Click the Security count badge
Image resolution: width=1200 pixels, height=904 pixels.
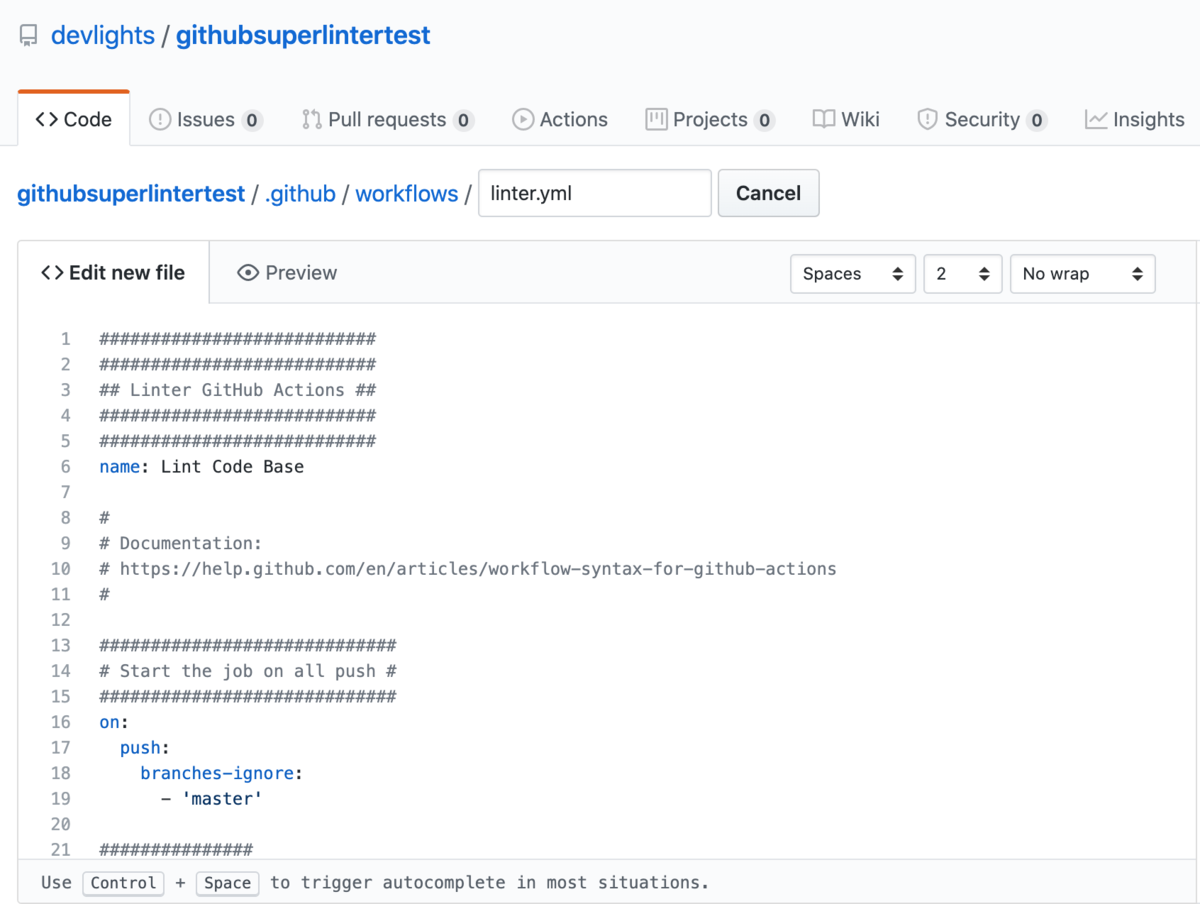[x=1037, y=121]
